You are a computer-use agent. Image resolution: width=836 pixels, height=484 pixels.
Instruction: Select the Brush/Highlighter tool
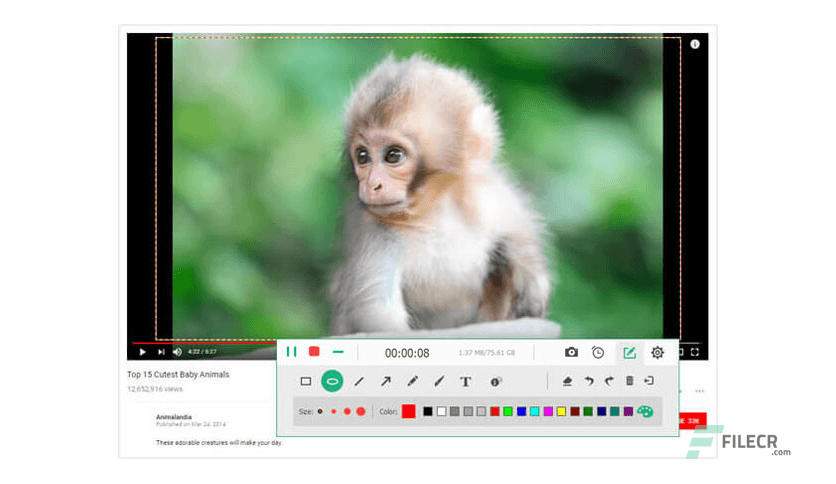point(439,381)
